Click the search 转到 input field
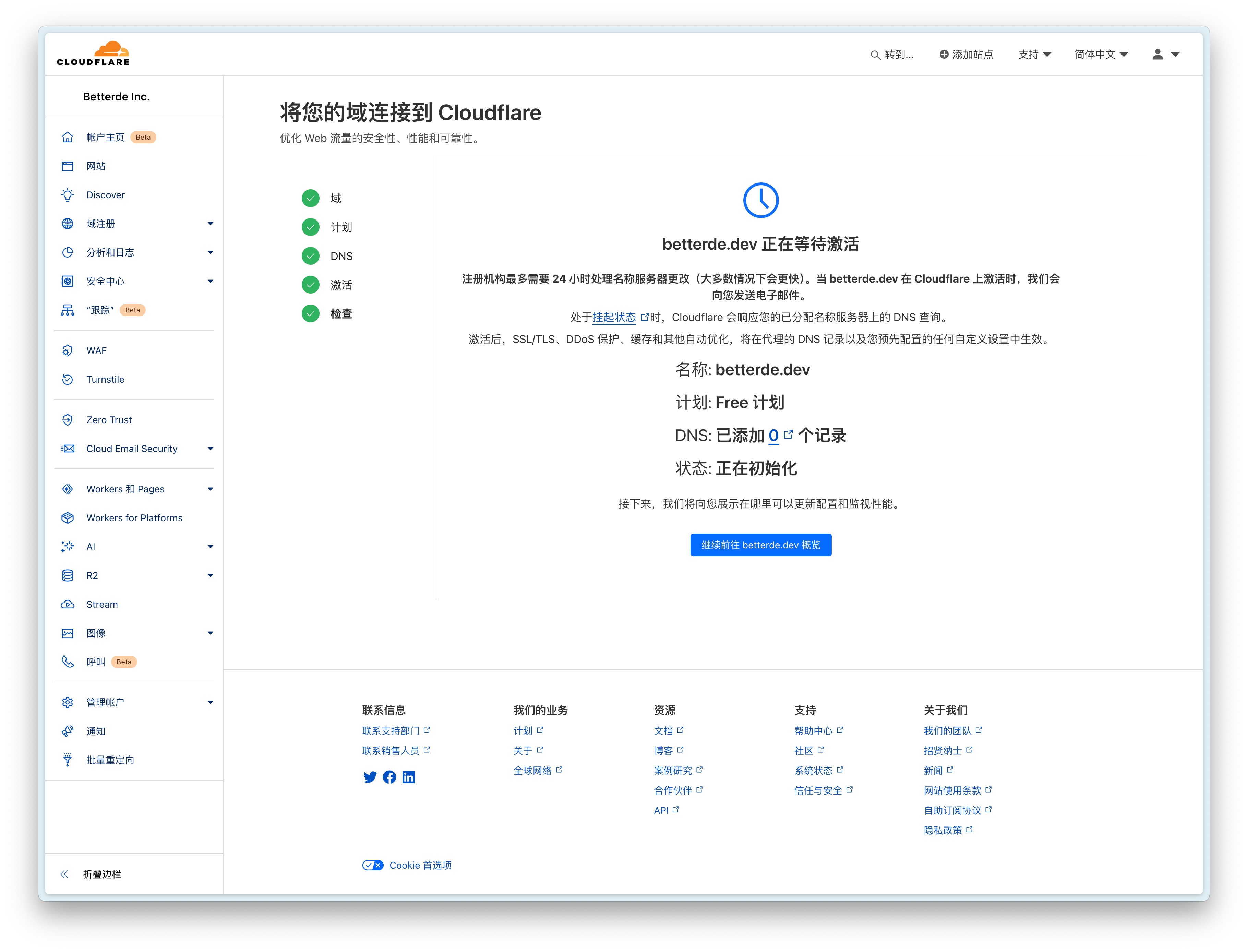Viewport: 1248px width, 952px height. click(893, 54)
